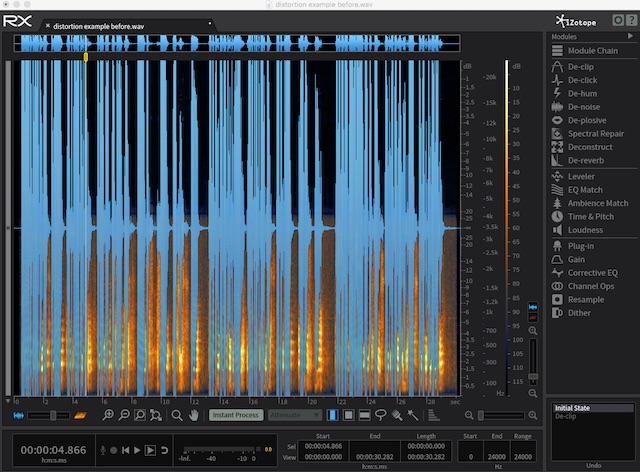
Task: Adjust the waveform/spectrogram opacity slider
Action: [53, 415]
